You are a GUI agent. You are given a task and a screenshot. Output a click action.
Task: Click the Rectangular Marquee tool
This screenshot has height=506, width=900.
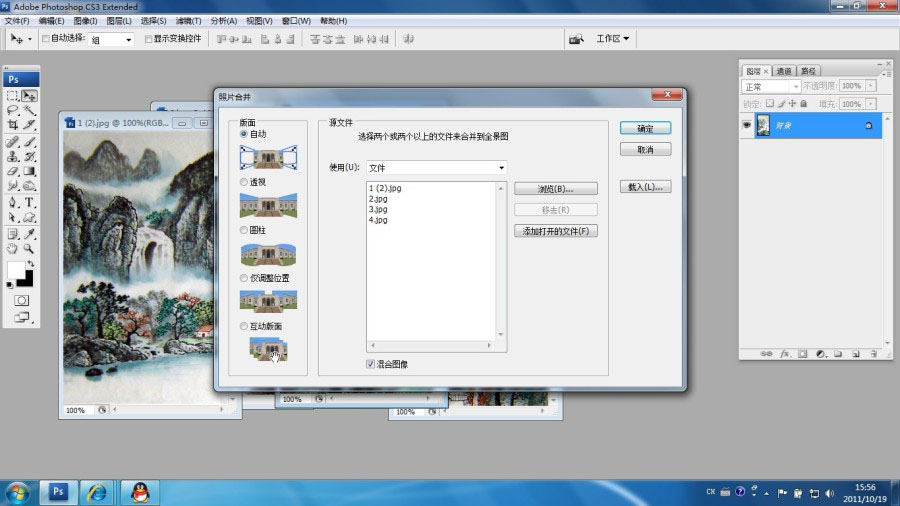(x=12, y=96)
